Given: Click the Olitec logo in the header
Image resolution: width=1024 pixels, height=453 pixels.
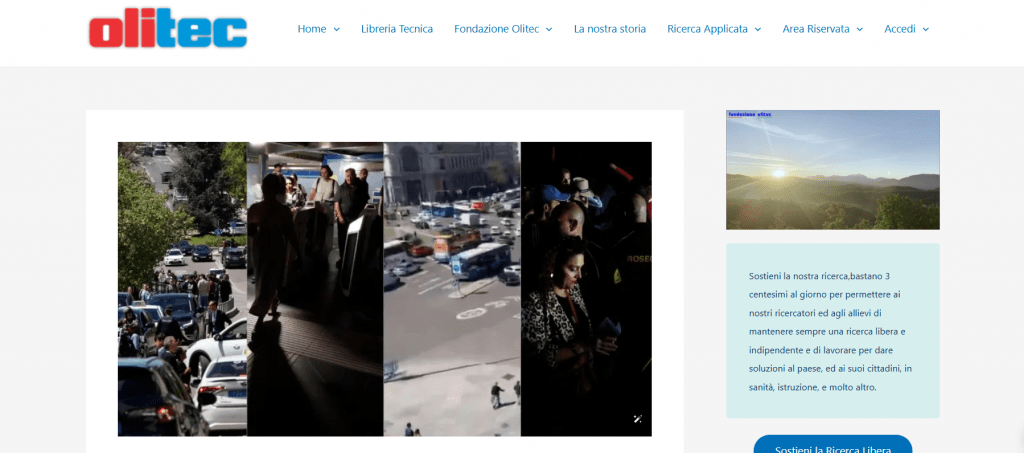Looking at the screenshot, I should [x=167, y=30].
